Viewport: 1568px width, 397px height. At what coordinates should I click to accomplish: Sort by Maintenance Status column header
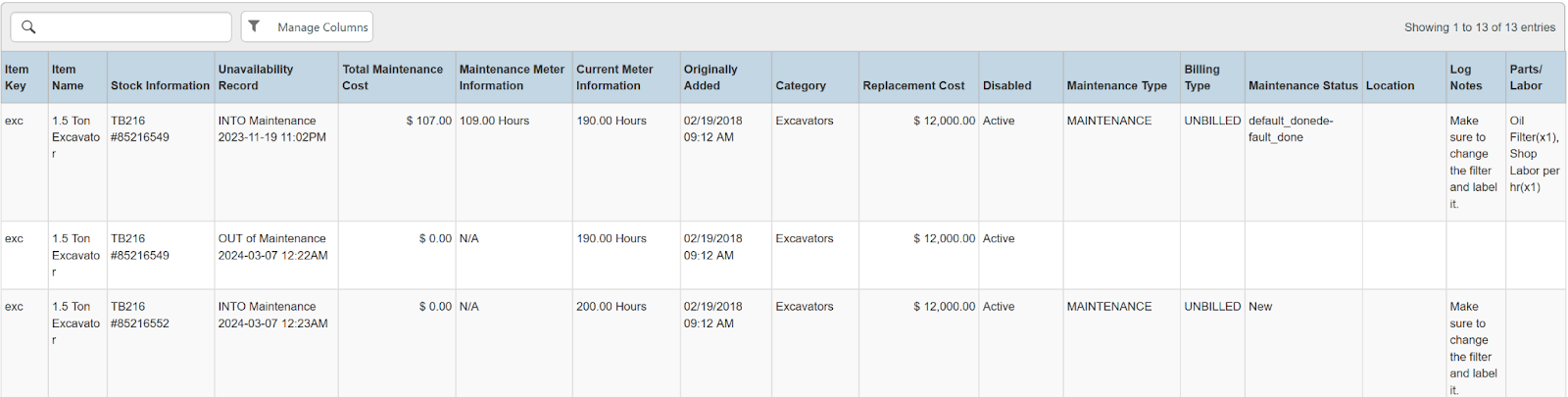(x=1302, y=86)
